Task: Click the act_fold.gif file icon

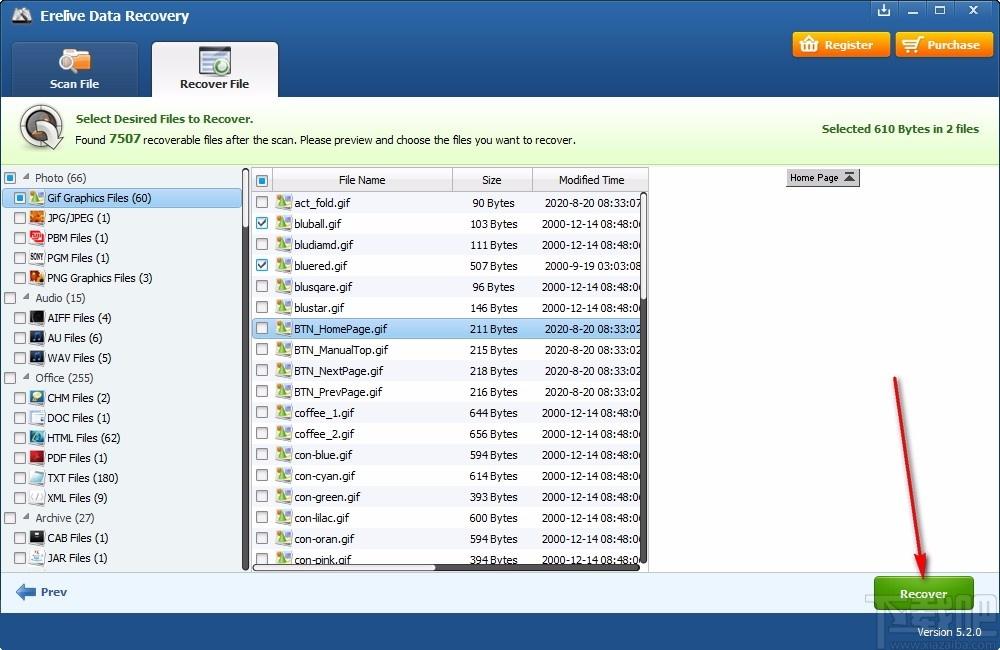Action: click(x=283, y=202)
